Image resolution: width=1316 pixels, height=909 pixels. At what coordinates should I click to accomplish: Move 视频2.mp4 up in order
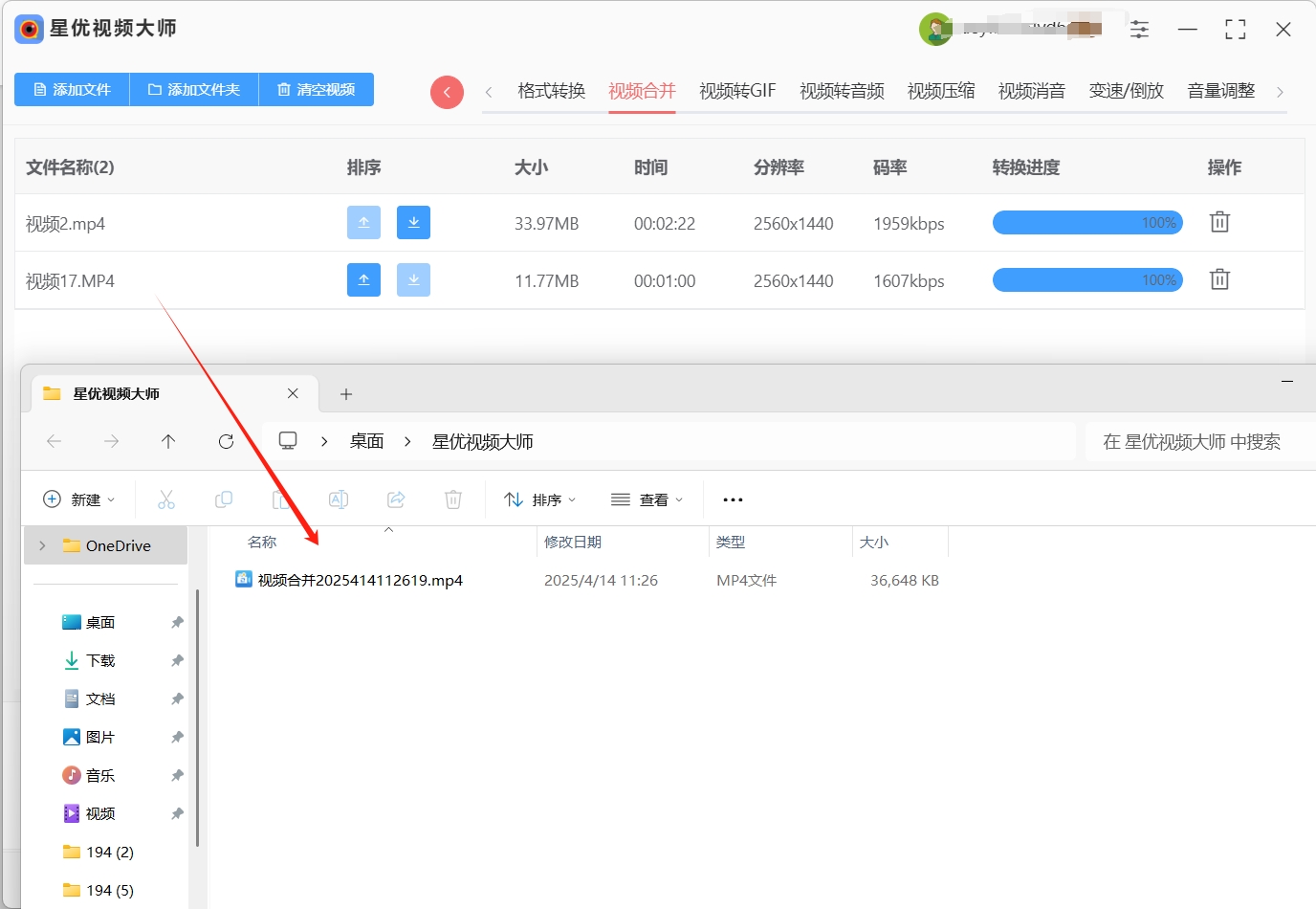tap(363, 222)
